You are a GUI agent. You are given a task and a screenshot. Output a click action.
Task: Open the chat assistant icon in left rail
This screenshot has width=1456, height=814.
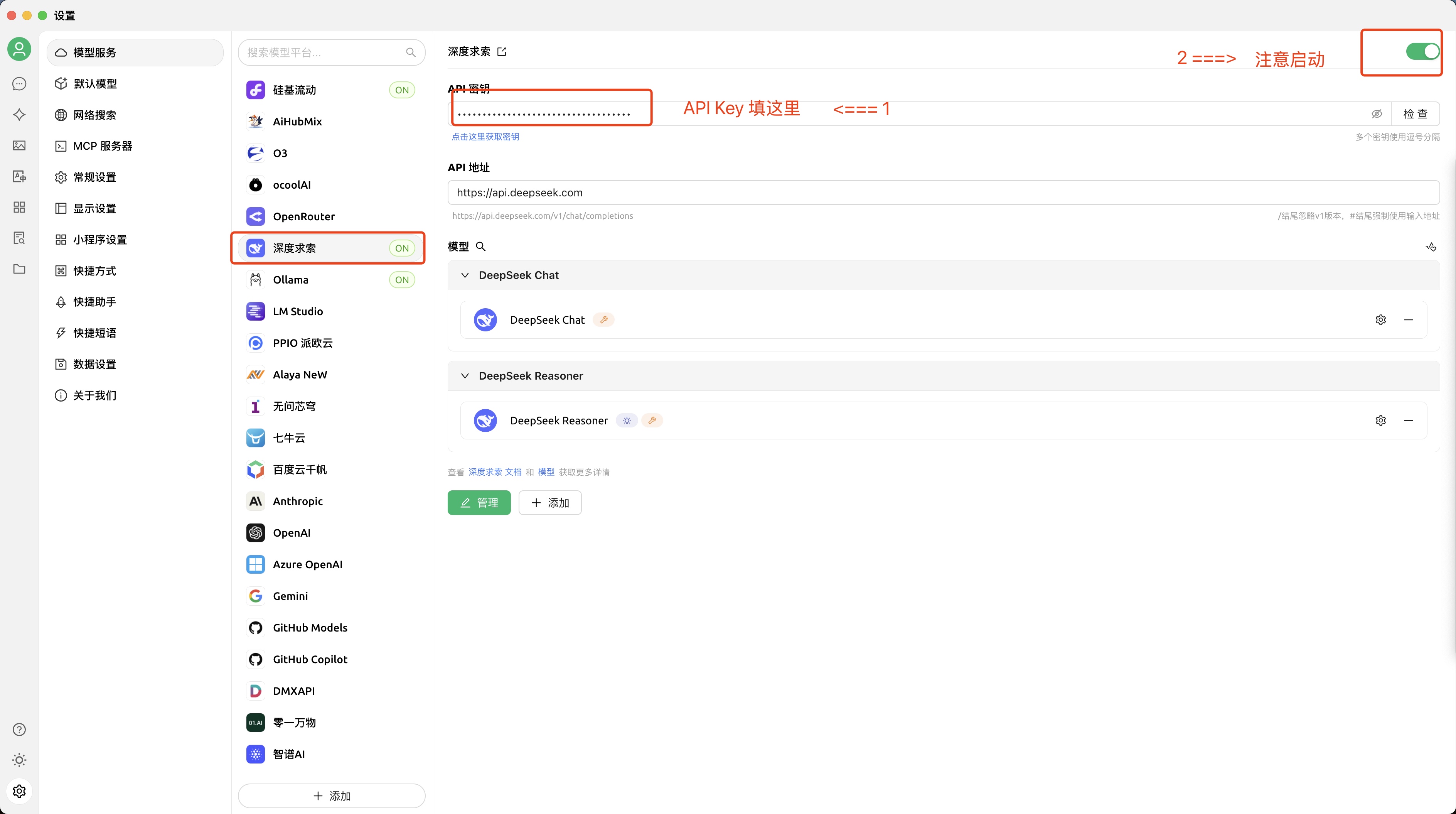point(19,84)
